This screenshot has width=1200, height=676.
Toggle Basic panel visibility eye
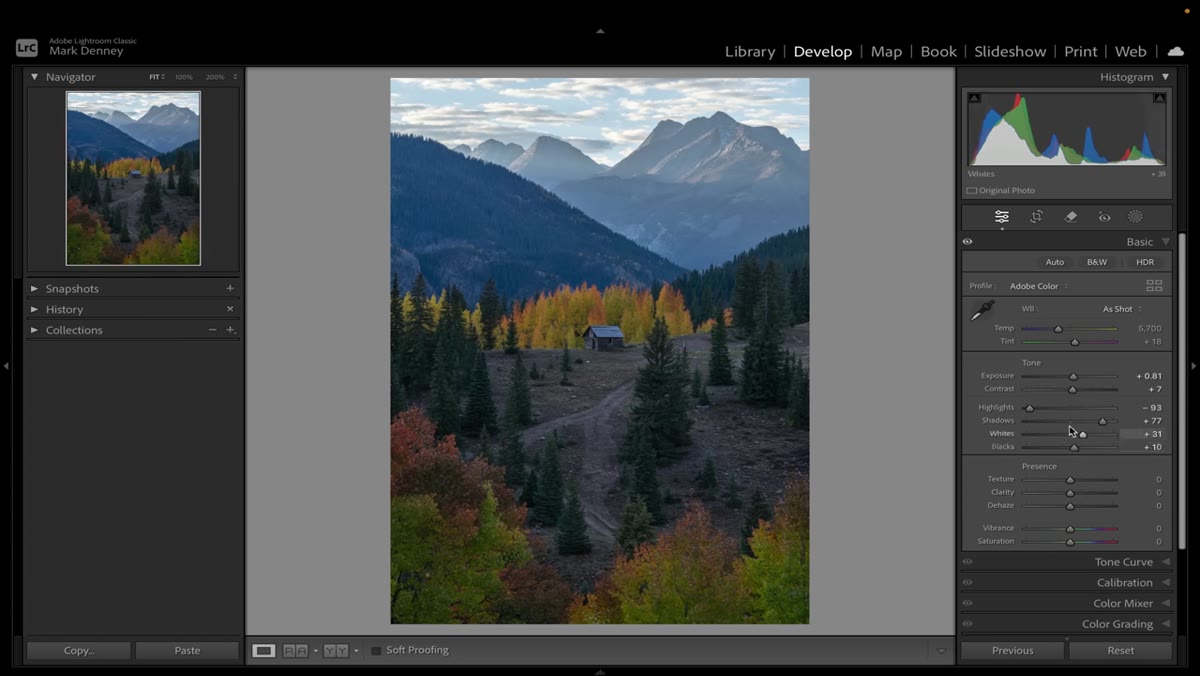tap(967, 242)
